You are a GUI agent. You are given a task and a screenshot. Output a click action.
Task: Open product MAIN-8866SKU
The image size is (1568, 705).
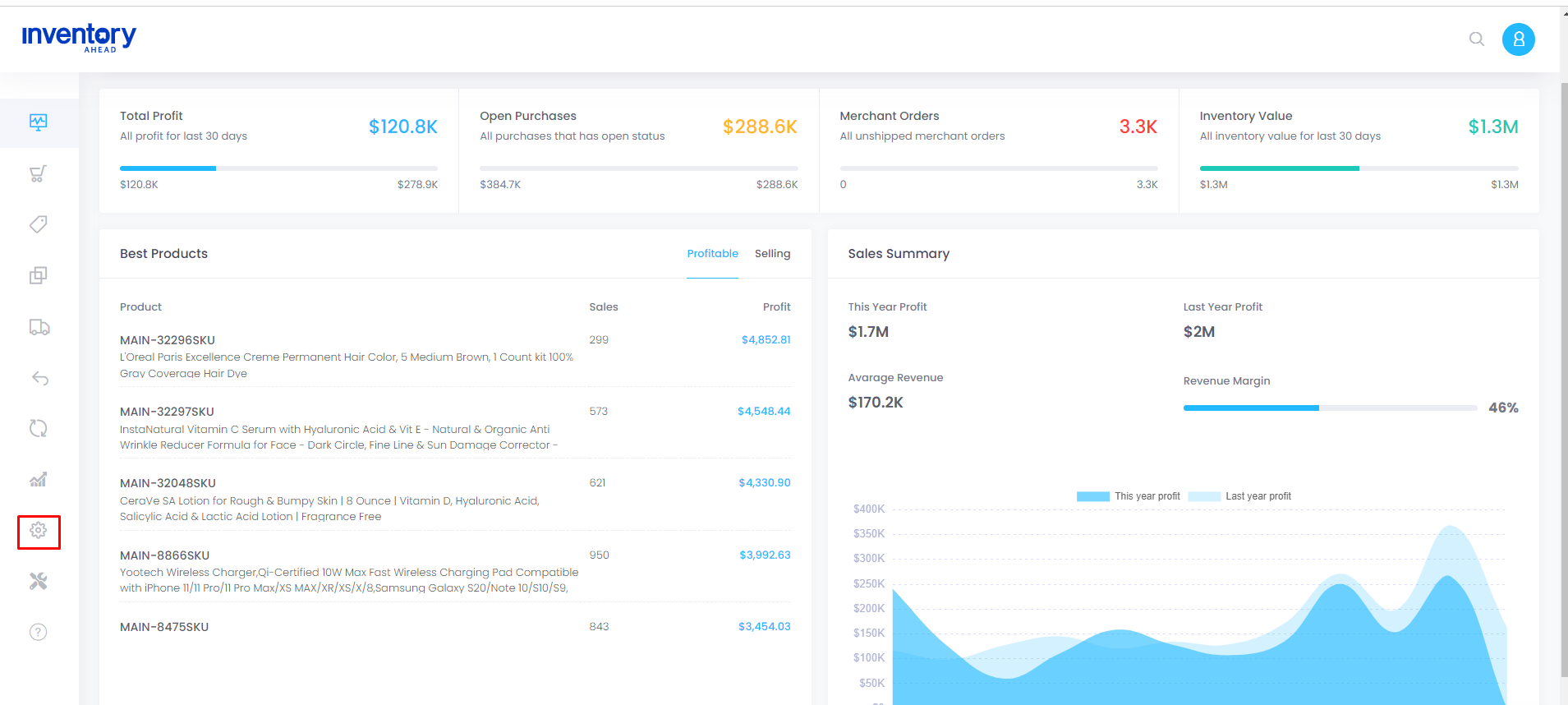(164, 555)
